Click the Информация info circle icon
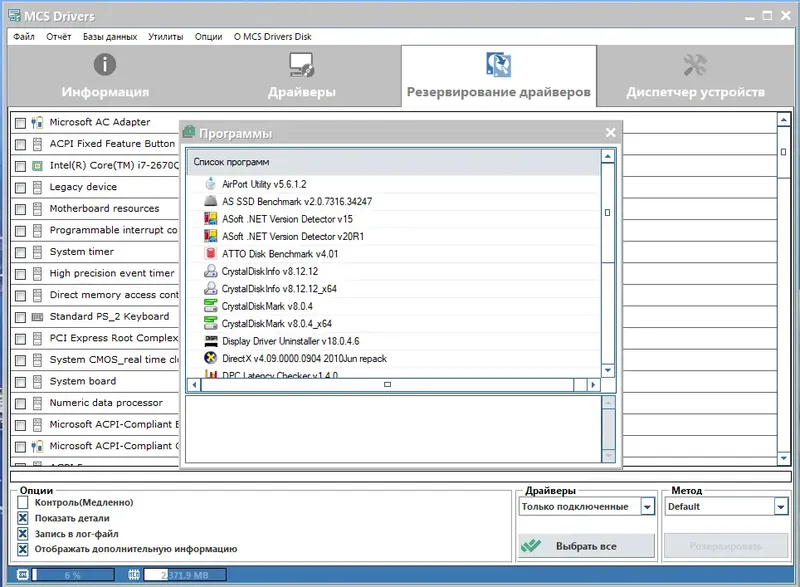This screenshot has width=800, height=587. (105, 64)
